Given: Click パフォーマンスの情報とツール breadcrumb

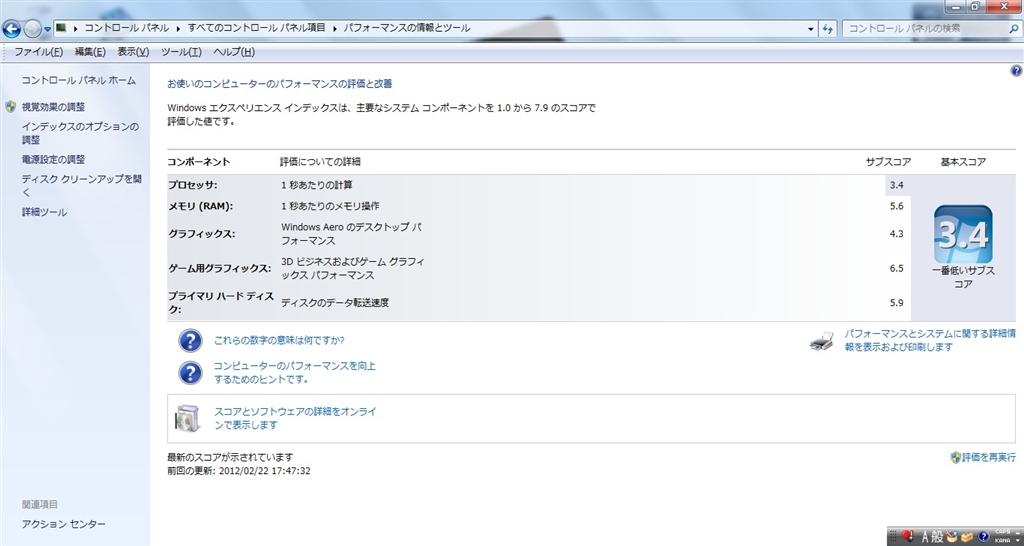Looking at the screenshot, I should pos(407,28).
